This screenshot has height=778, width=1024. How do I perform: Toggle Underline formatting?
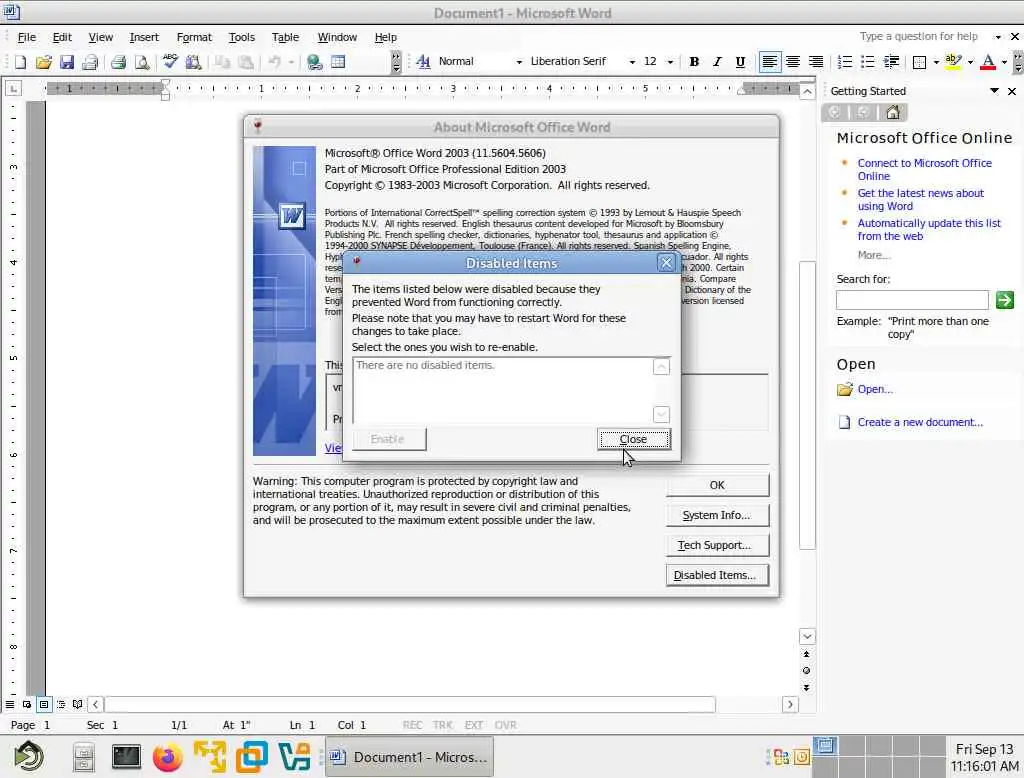pyautogui.click(x=740, y=61)
